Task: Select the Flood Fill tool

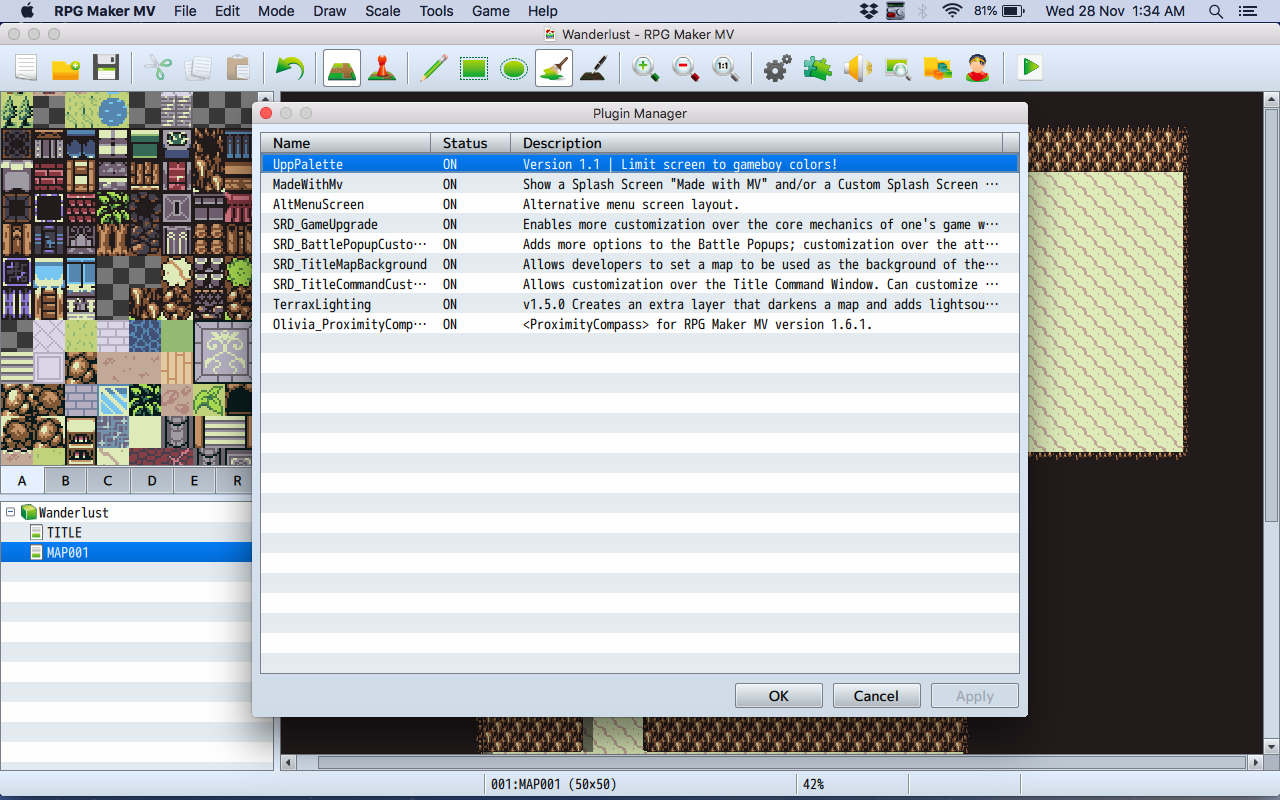Action: [554, 68]
